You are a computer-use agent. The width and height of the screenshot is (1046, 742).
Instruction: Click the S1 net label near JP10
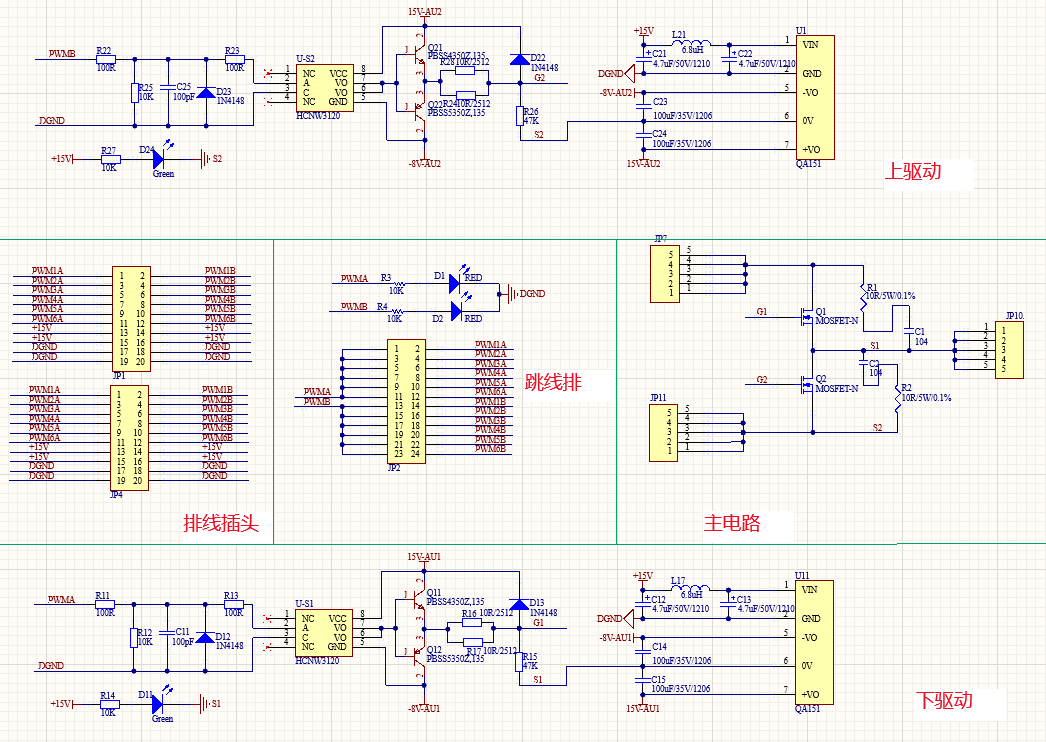(x=875, y=346)
